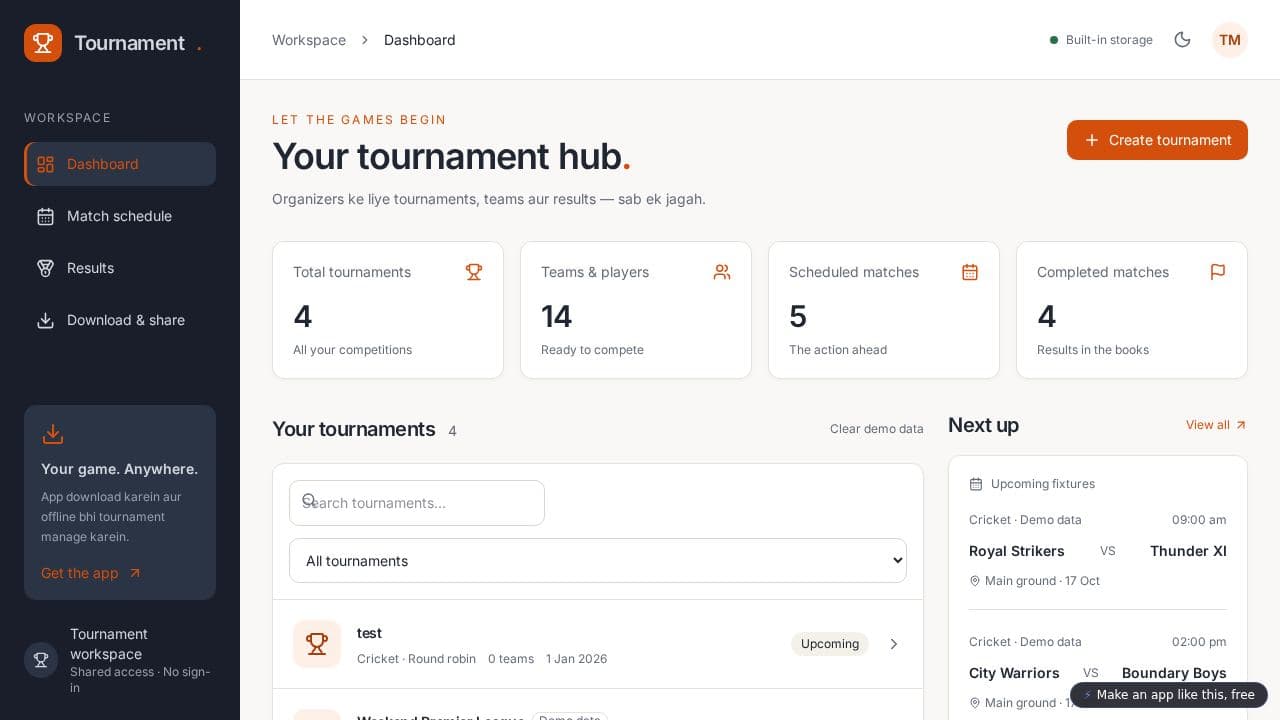Click the 09:00 am fixture time

tap(1199, 520)
